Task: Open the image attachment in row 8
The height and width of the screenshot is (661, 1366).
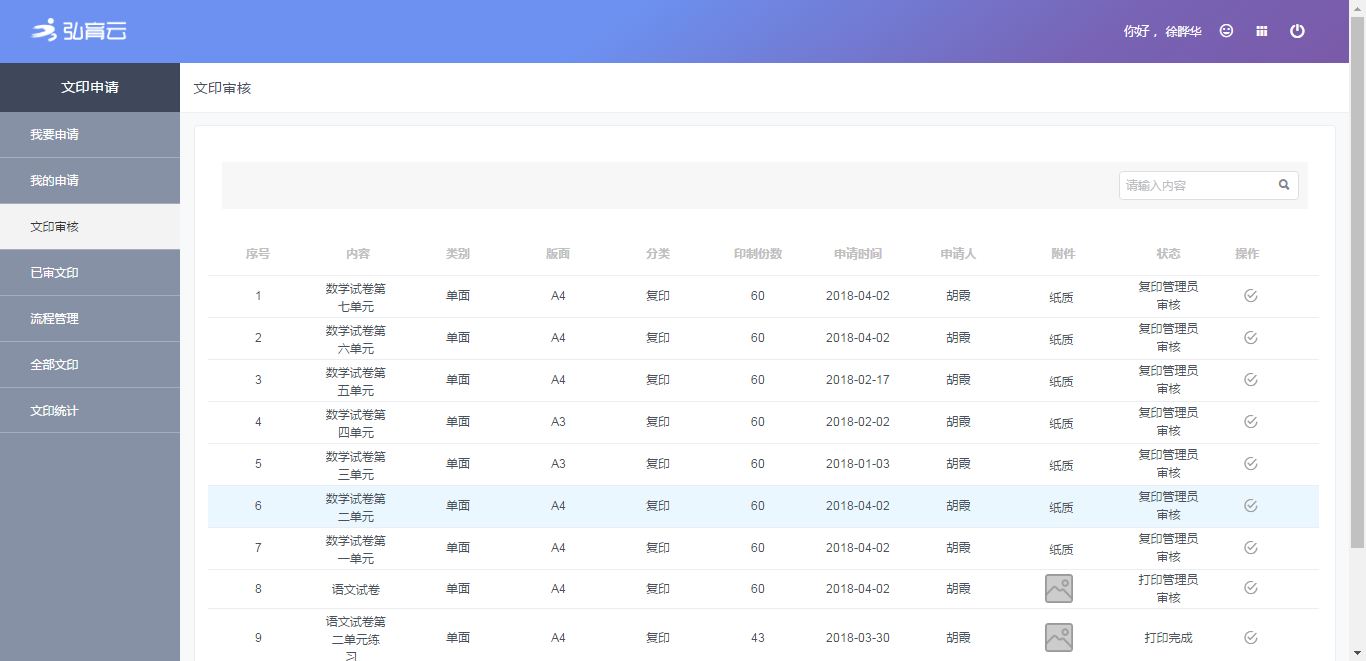Action: click(1059, 589)
